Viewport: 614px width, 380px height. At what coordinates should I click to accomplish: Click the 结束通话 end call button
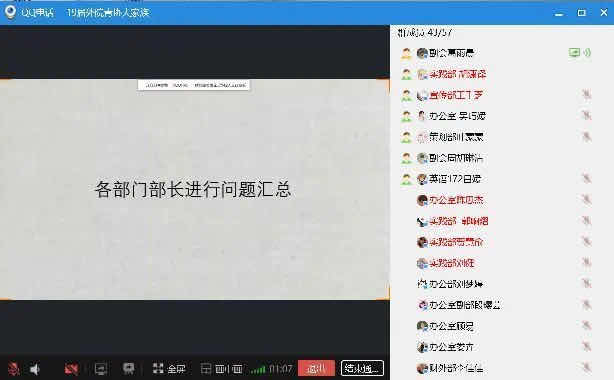click(362, 368)
